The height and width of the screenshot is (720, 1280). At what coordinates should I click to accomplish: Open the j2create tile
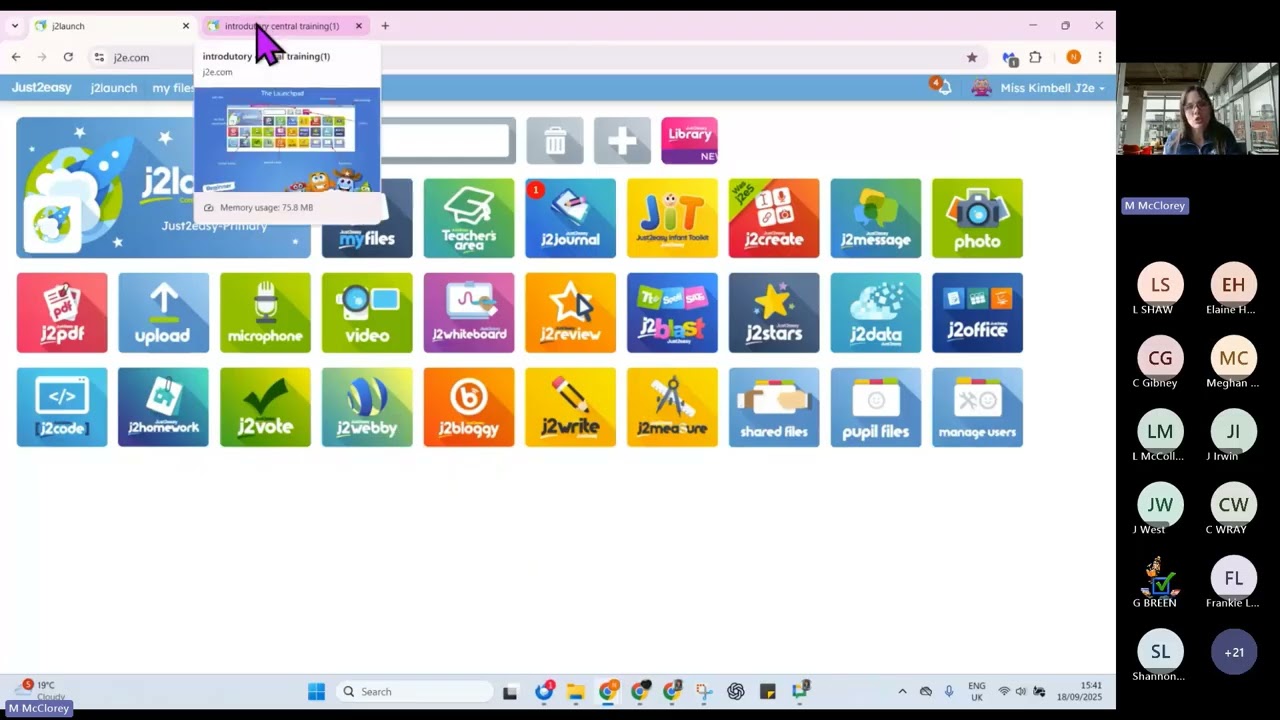coord(774,218)
